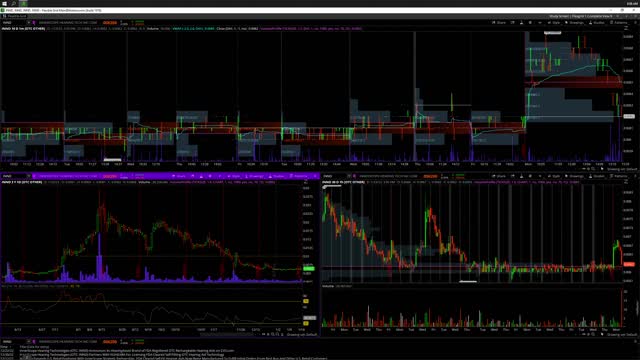Click Share button in bottom-left purple toolbar

tap(179, 176)
